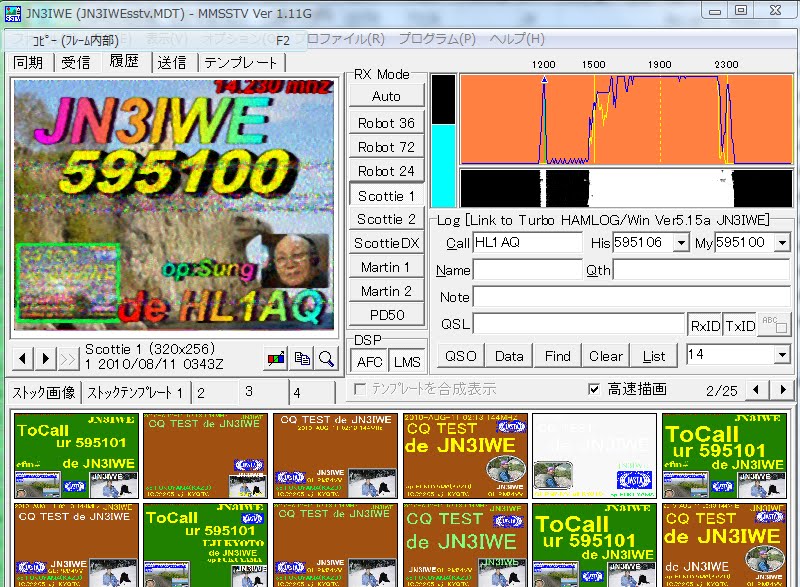800x587 pixels.
Task: Open the log List button
Action: pyautogui.click(x=654, y=355)
